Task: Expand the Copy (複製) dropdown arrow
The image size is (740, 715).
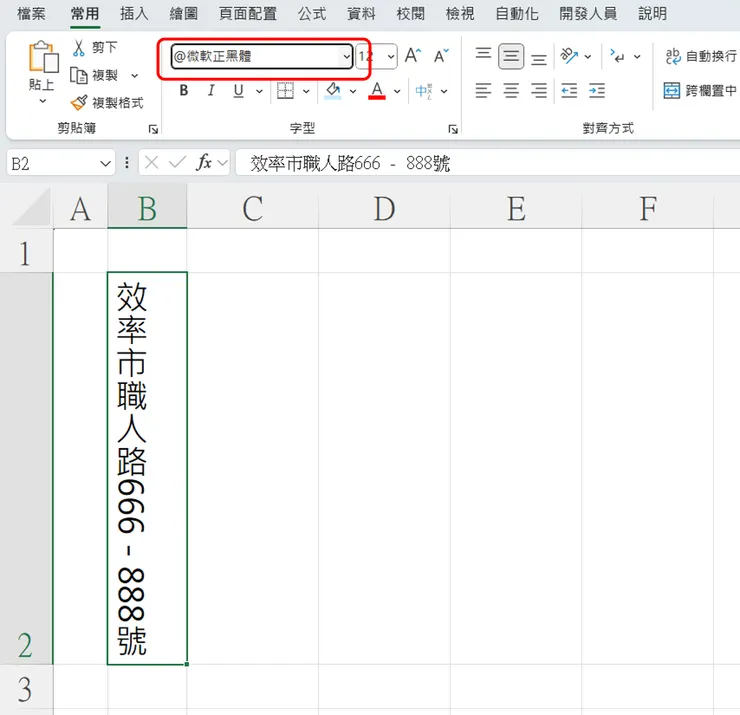Action: 135,76
